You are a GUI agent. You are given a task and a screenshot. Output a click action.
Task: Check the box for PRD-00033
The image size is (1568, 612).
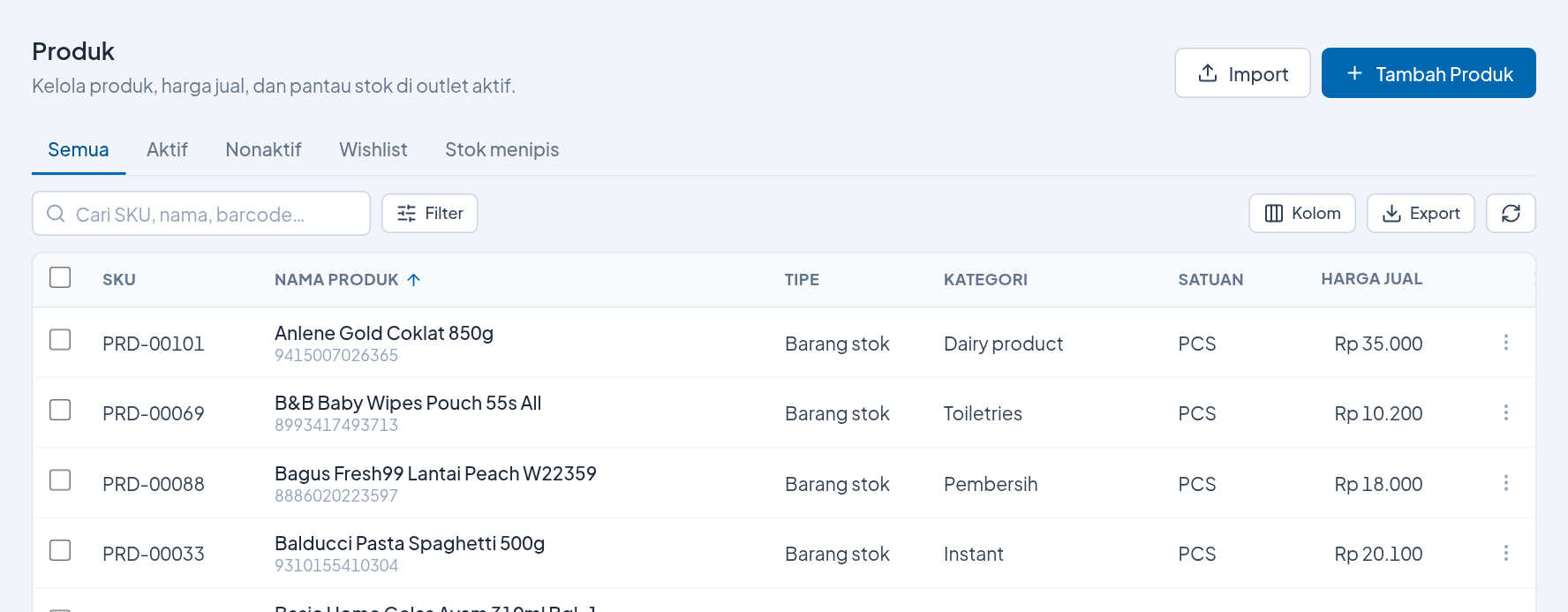(60, 550)
